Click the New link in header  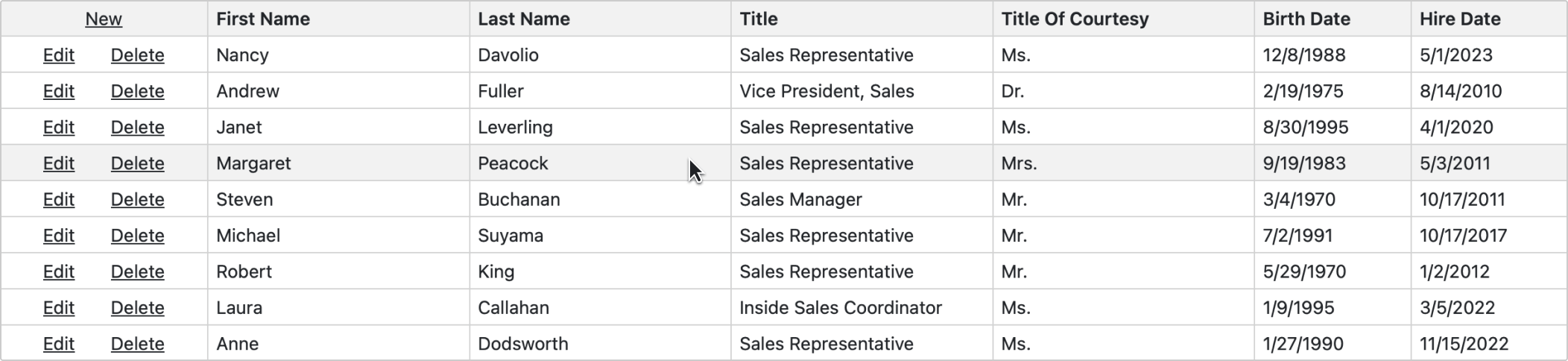coord(104,19)
